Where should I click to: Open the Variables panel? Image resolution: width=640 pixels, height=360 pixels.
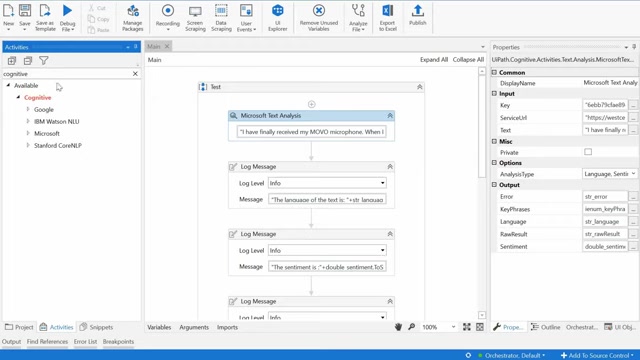pos(159,327)
